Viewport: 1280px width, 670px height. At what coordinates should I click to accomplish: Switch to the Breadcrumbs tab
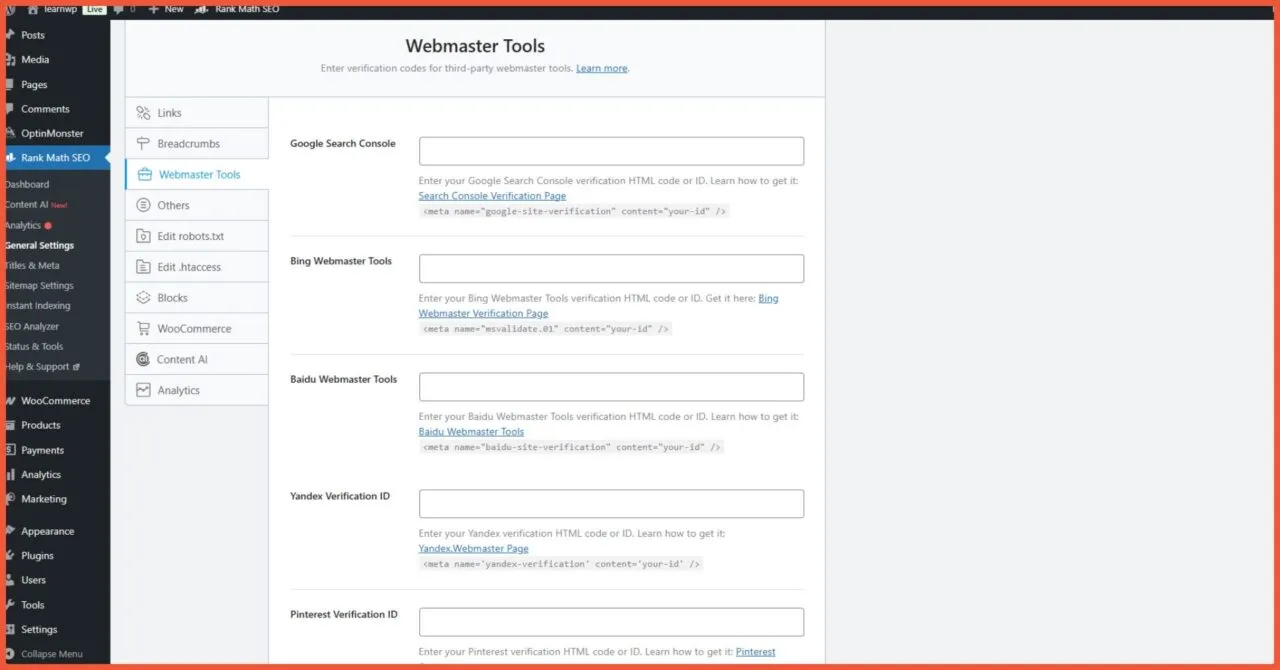coord(190,143)
